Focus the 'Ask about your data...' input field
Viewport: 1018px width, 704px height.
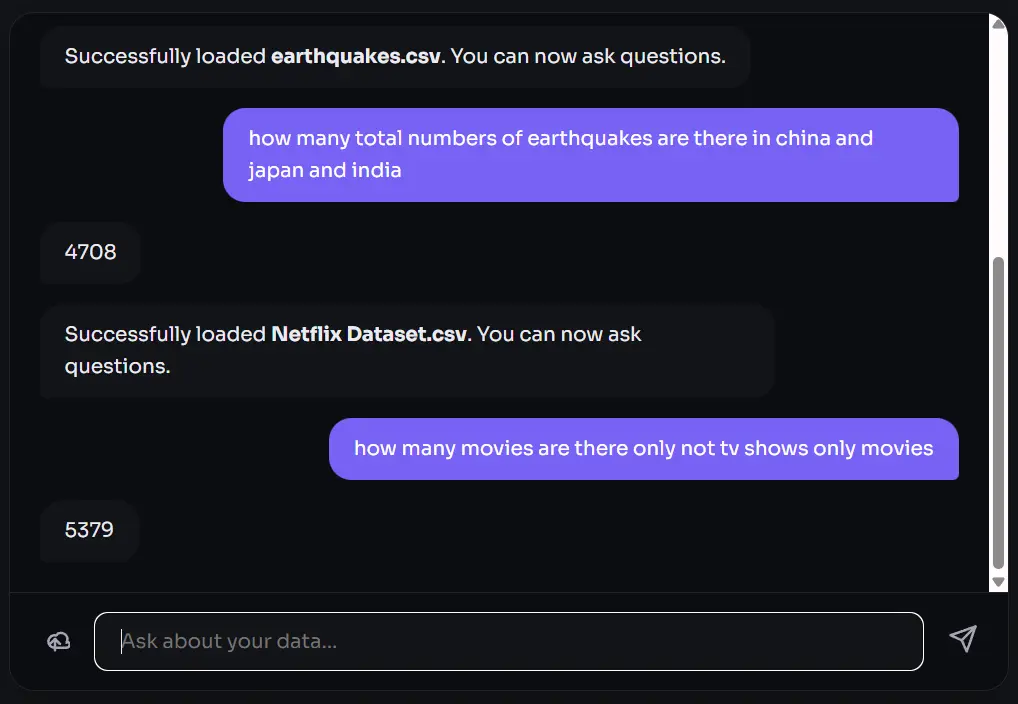[x=508, y=641]
